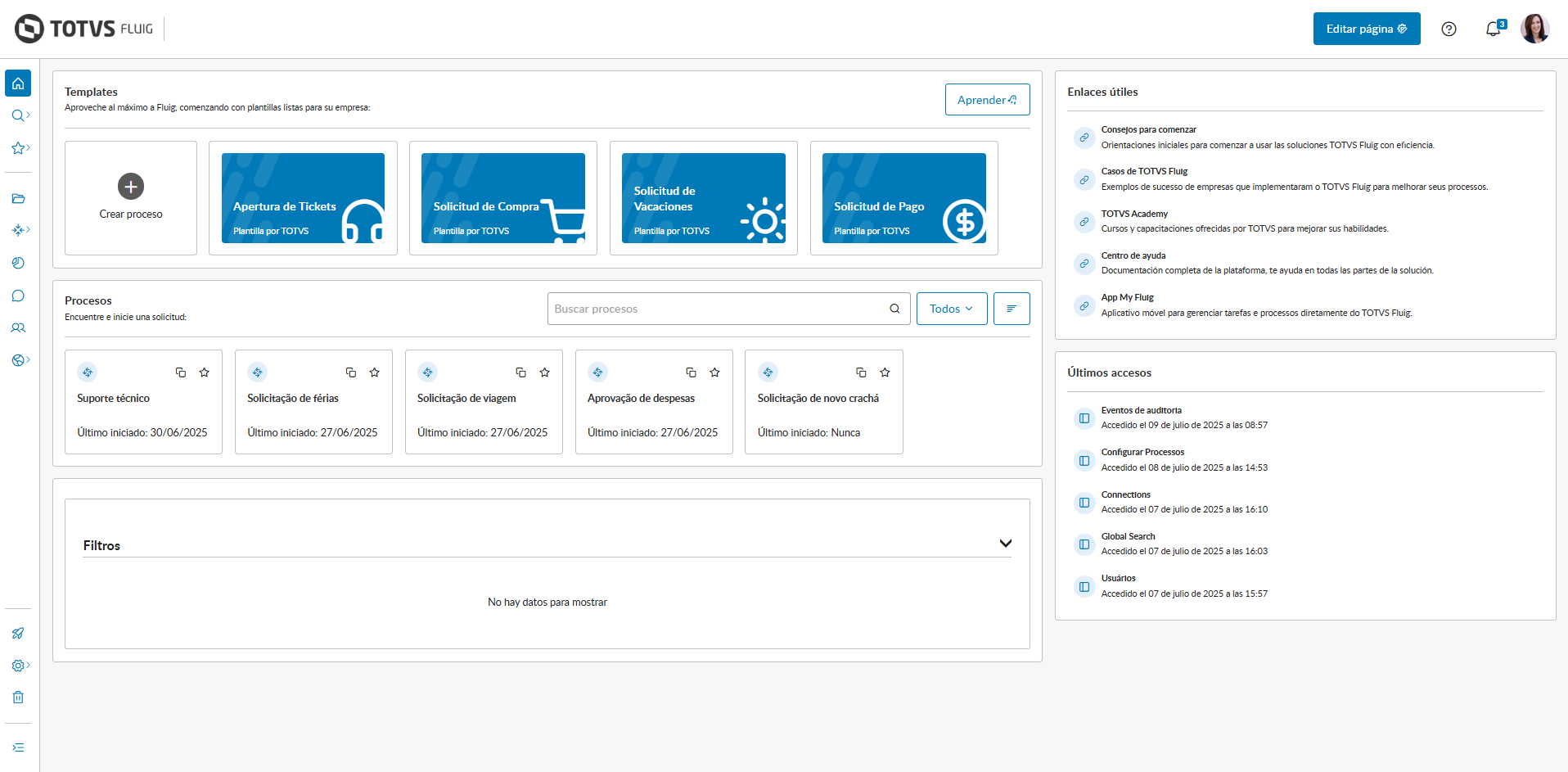Open the Solicitud de Pago template
This screenshot has width=1568, height=772.
[x=904, y=198]
